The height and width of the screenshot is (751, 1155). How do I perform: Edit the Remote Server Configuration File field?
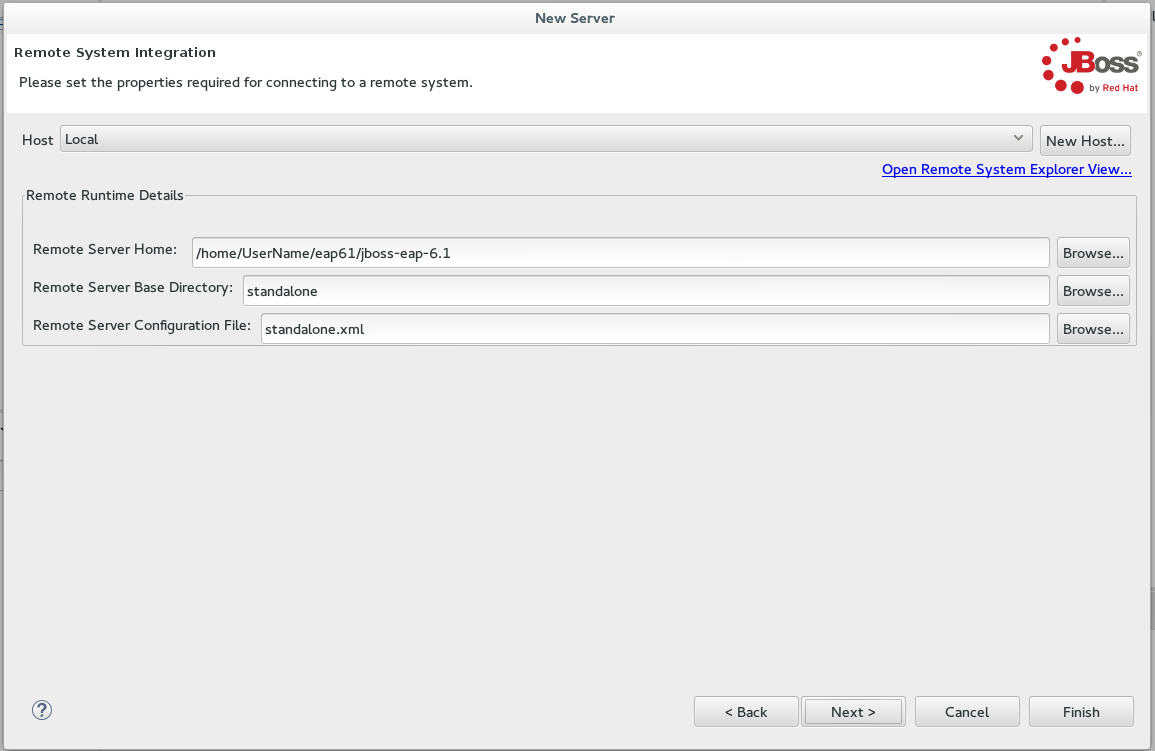[655, 329]
